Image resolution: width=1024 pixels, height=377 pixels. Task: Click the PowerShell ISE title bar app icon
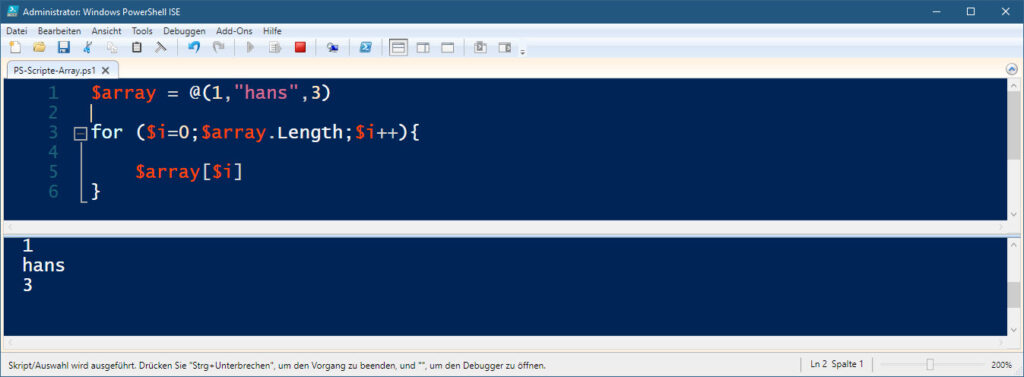[11, 10]
